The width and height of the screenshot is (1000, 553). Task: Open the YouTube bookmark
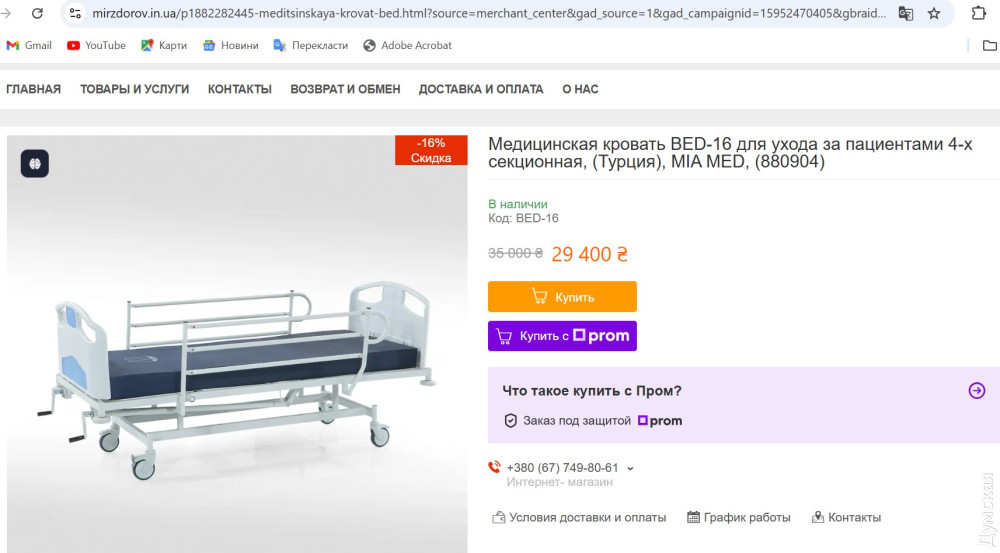96,45
